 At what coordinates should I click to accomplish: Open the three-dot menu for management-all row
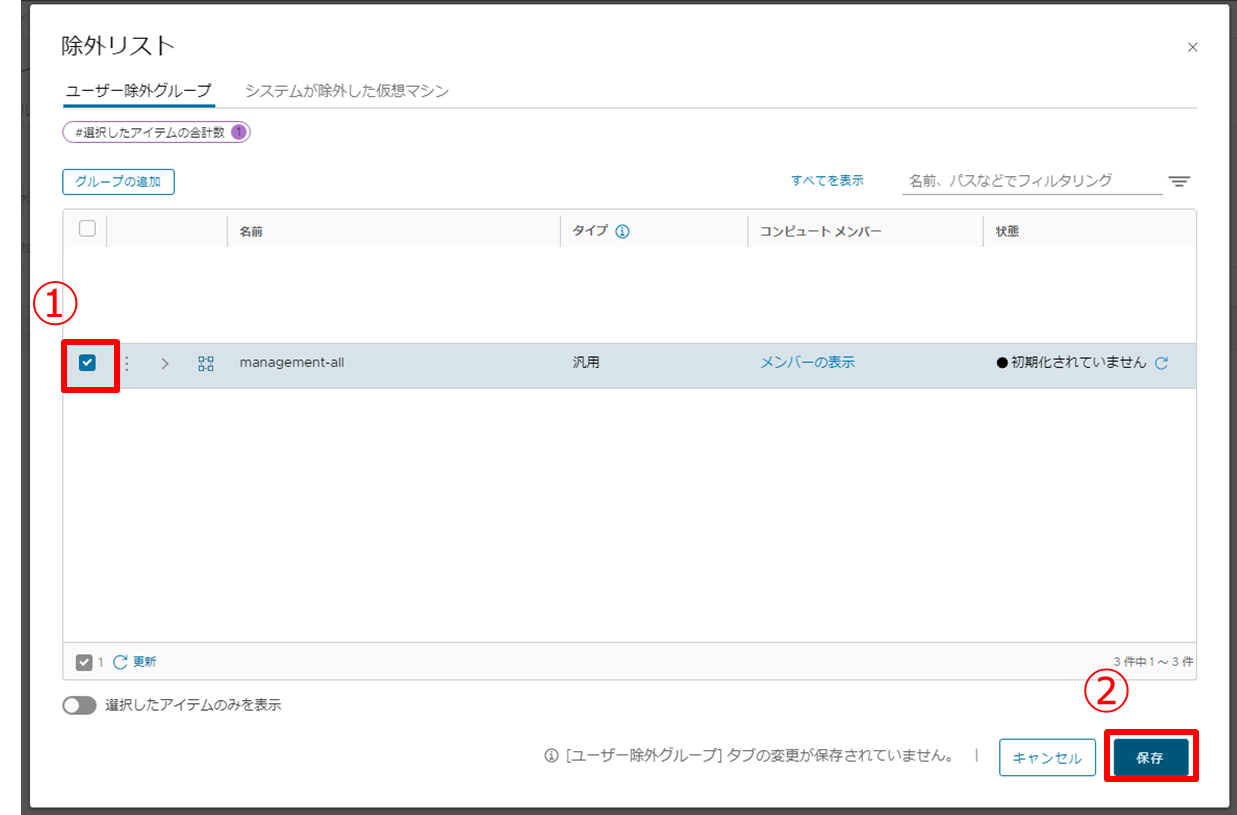pos(127,363)
